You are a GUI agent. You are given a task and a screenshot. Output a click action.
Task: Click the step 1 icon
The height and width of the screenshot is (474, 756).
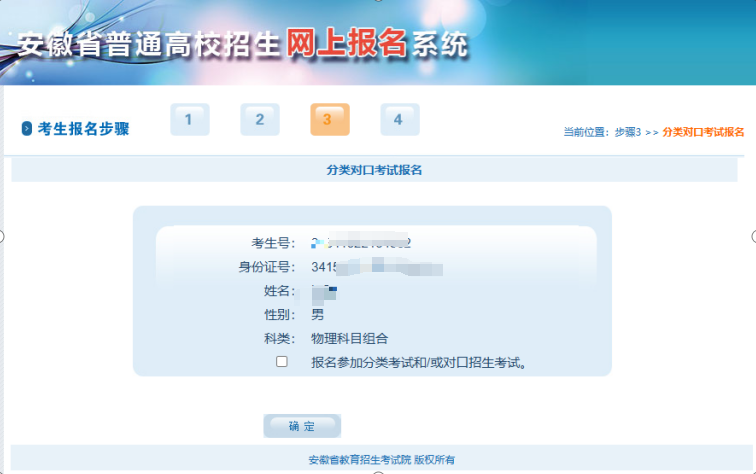pyautogui.click(x=189, y=120)
